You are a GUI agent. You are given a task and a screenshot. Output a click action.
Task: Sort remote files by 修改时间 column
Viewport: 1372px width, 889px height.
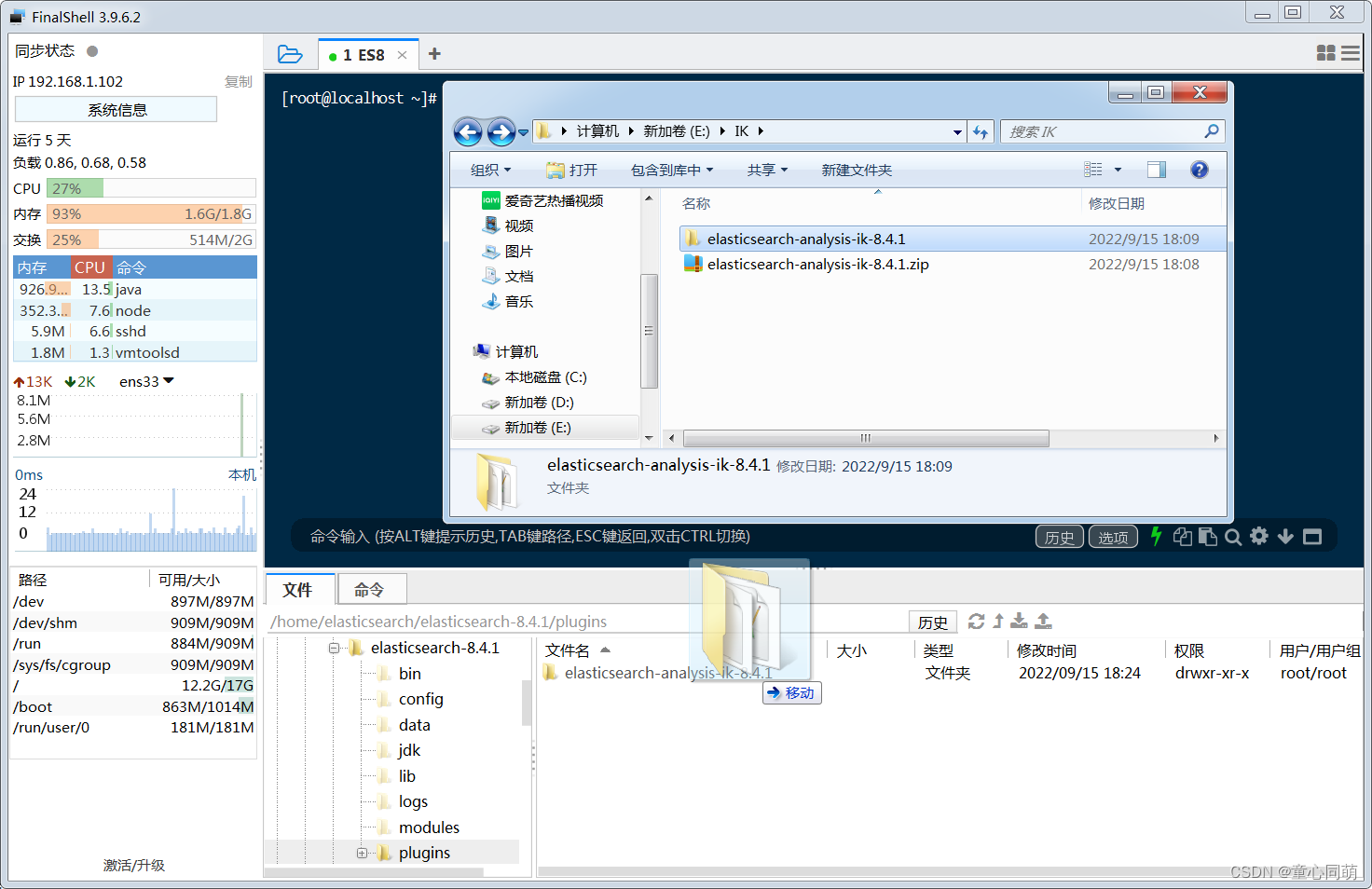[x=1046, y=650]
